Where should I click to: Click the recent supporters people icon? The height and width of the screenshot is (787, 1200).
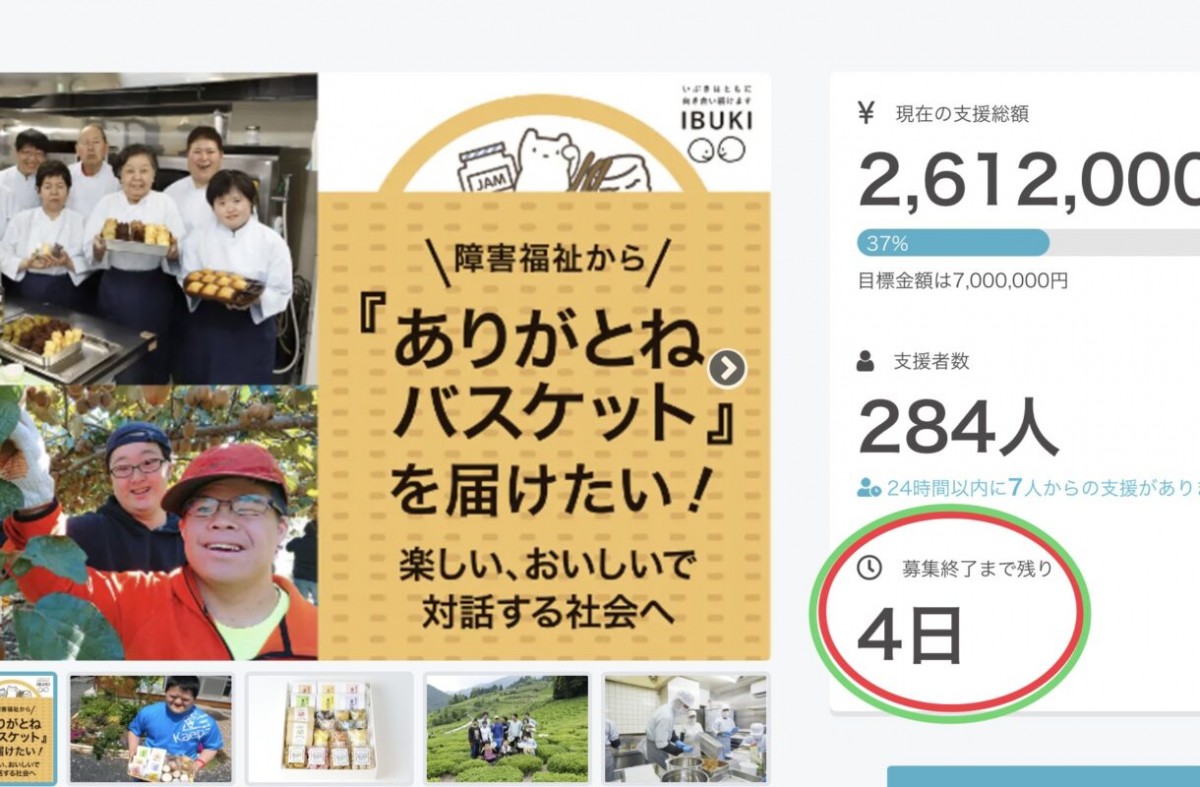pyautogui.click(x=869, y=488)
